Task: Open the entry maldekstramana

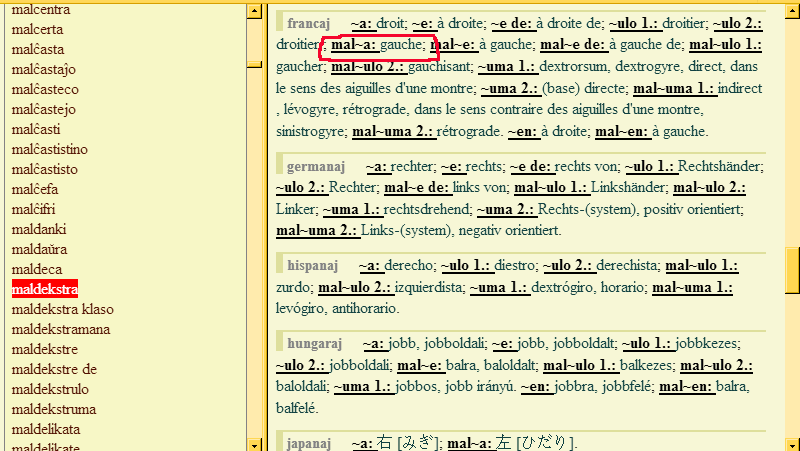Action: pos(61,329)
